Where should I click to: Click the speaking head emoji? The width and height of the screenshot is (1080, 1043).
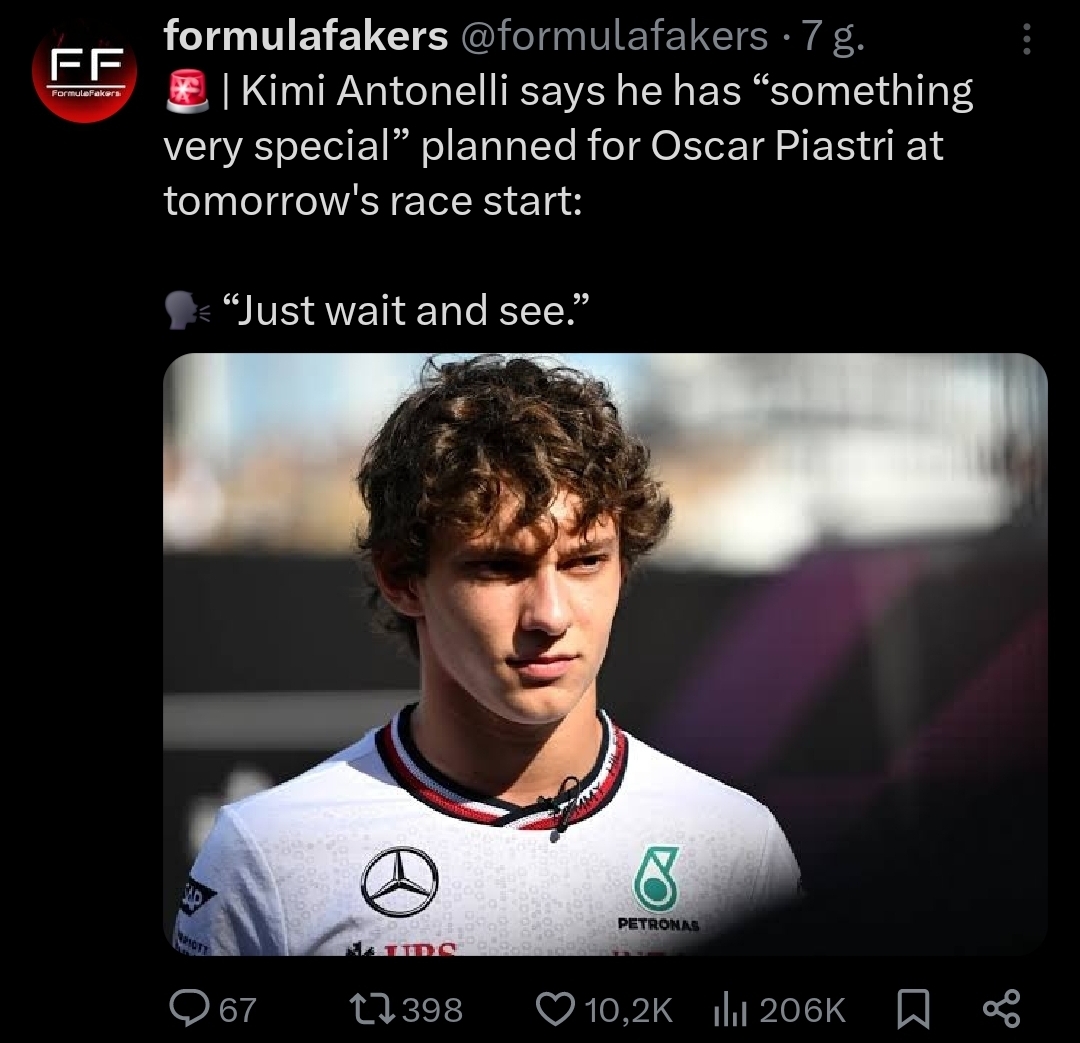pos(187,312)
